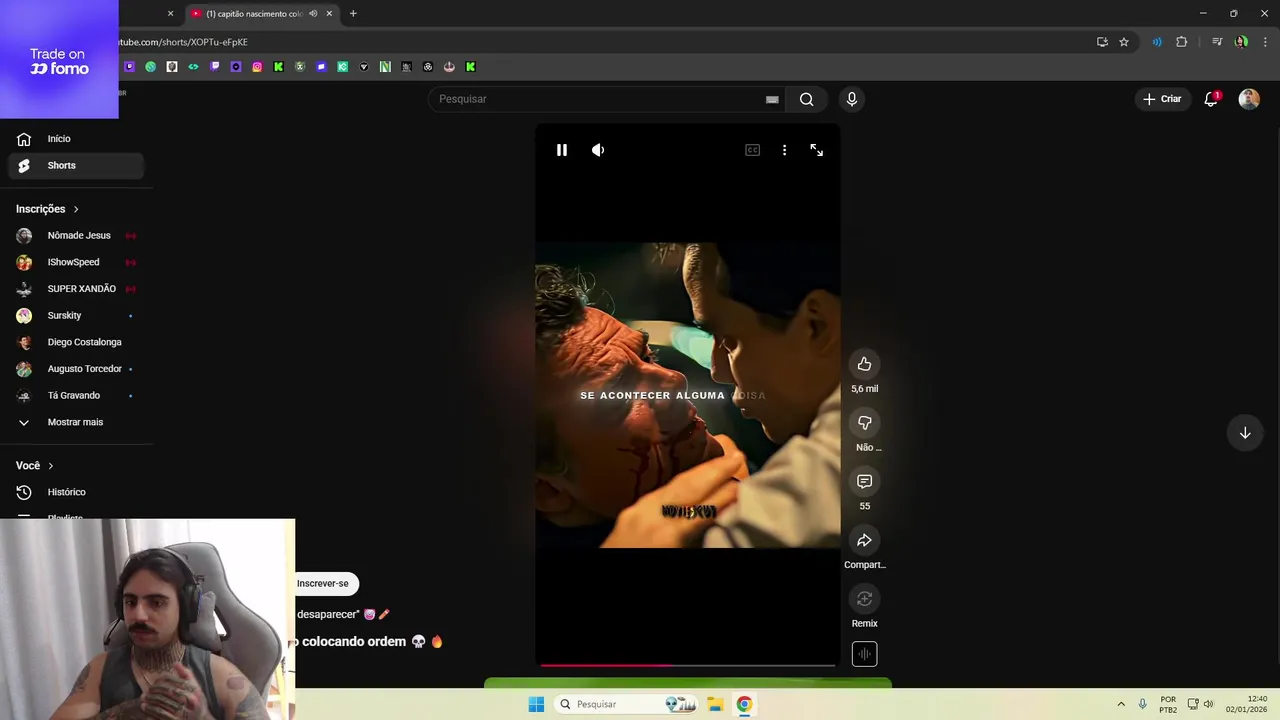
Task: Open Chrome's three-dot menu
Action: [1266, 42]
